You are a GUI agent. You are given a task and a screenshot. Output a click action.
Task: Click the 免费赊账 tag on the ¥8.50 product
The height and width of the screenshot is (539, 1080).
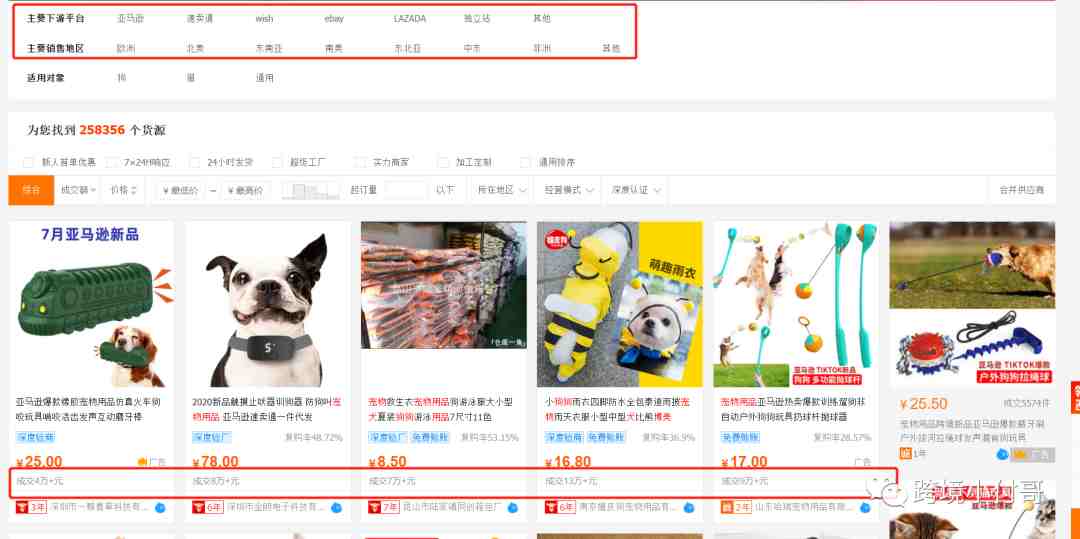430,437
